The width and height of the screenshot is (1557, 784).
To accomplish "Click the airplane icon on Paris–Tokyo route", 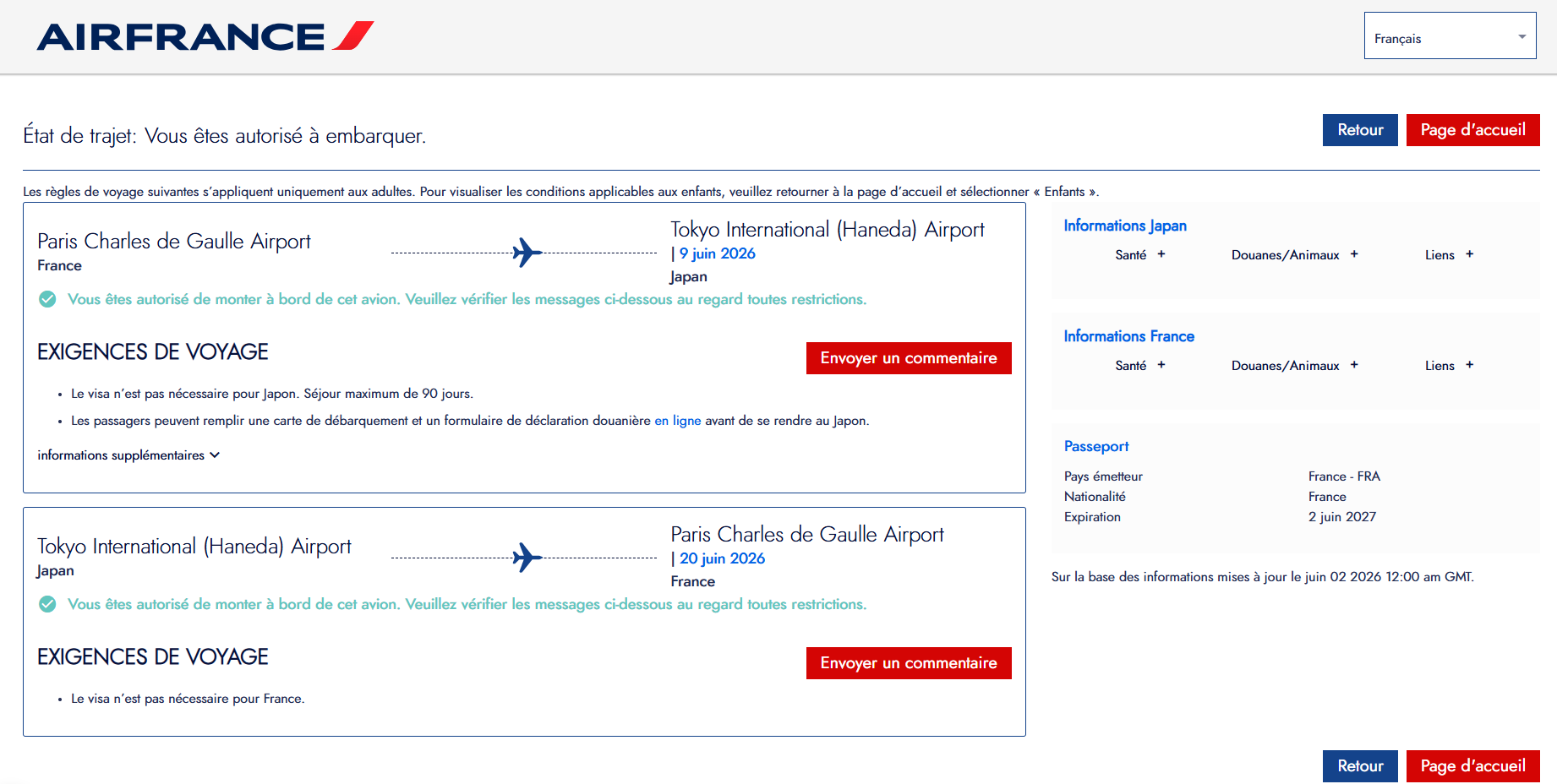I will click(x=527, y=253).
